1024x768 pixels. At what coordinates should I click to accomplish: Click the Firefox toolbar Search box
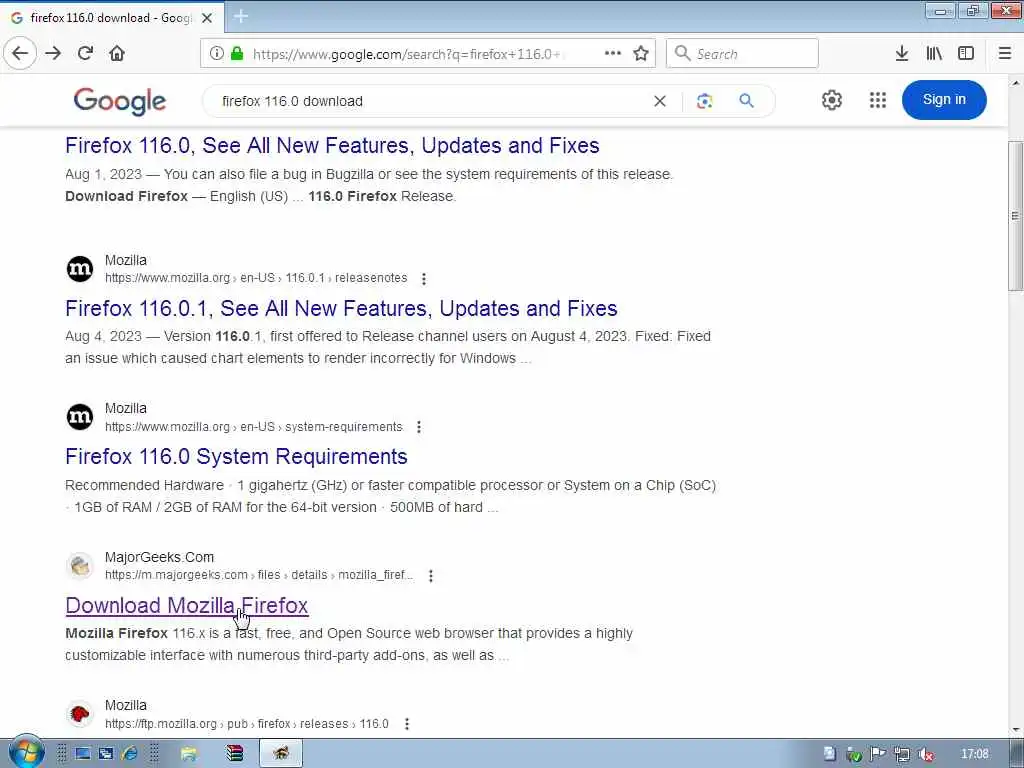742,54
